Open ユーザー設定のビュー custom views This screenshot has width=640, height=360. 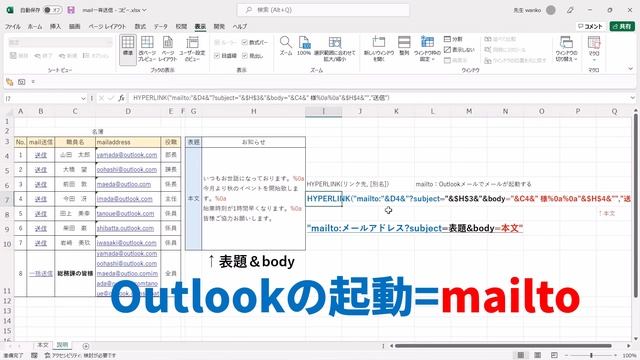pyautogui.click(x=192, y=49)
